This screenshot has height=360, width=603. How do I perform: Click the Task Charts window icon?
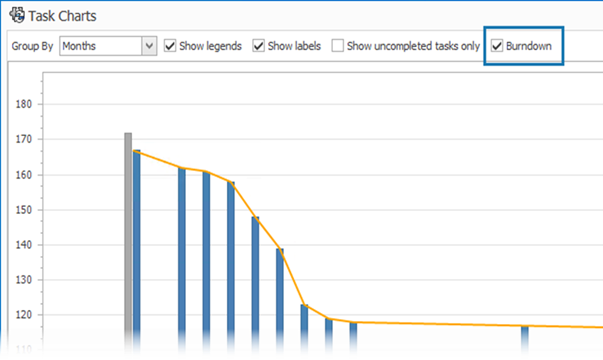click(17, 15)
